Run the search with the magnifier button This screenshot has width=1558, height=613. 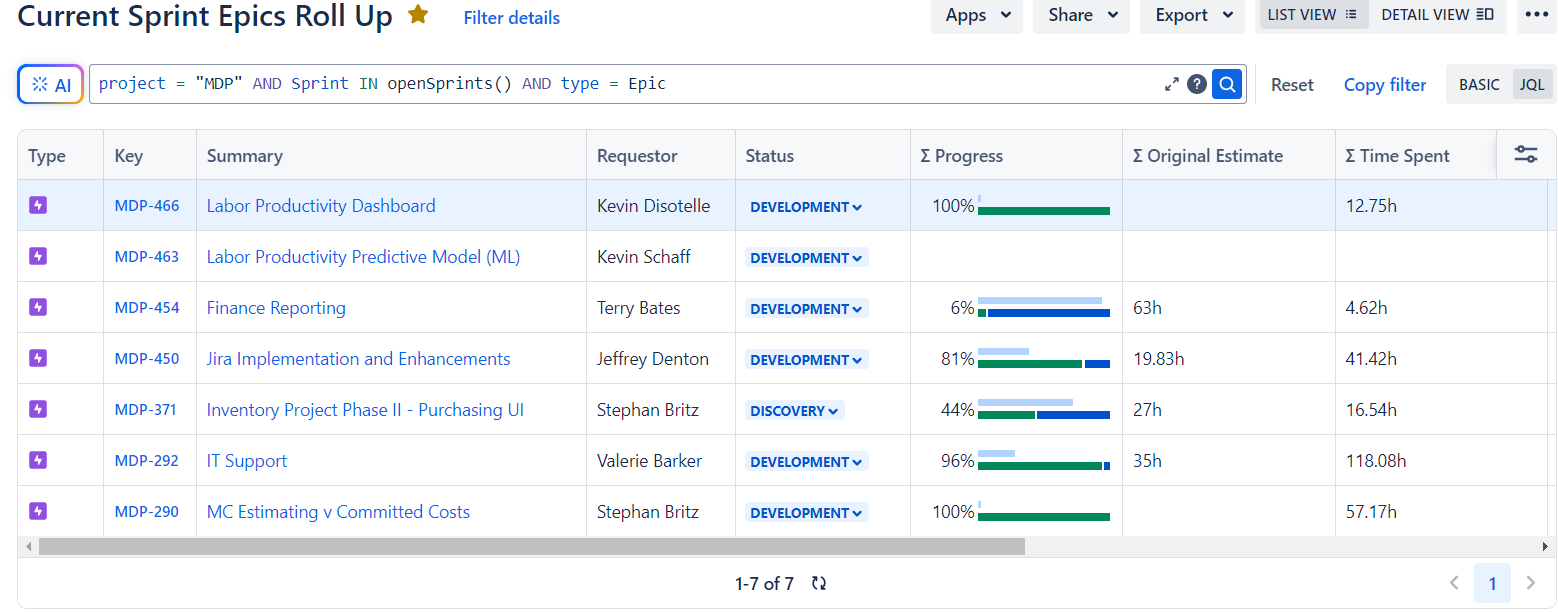1226,84
